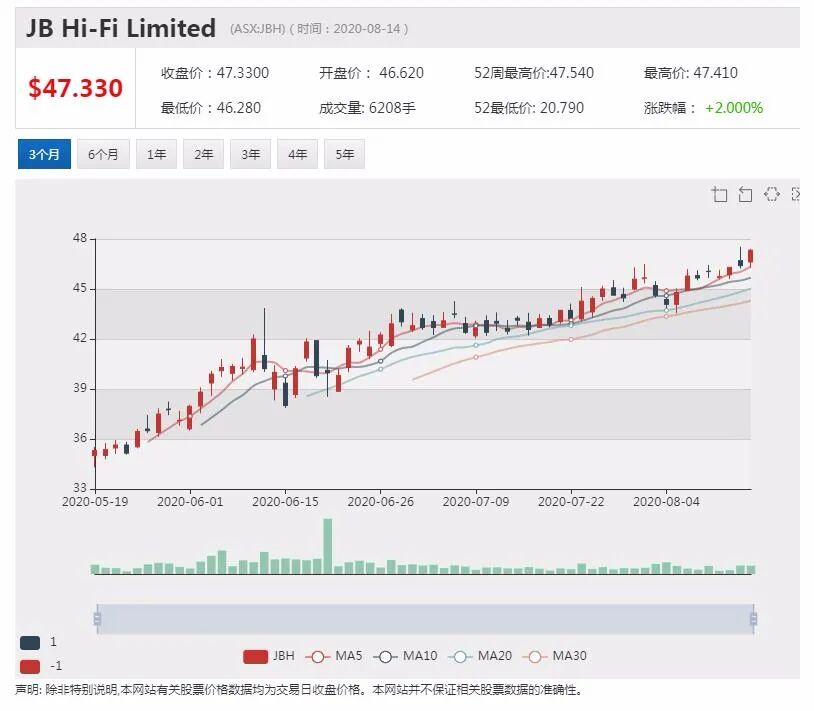Click the dark blue '1' legend swatch
Screen dimensions: 814x711
point(30,642)
